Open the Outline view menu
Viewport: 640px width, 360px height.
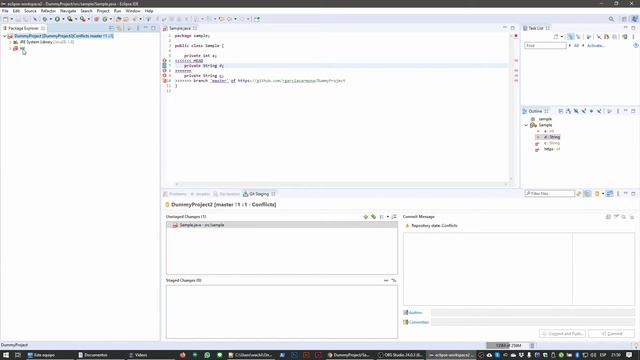[618, 111]
